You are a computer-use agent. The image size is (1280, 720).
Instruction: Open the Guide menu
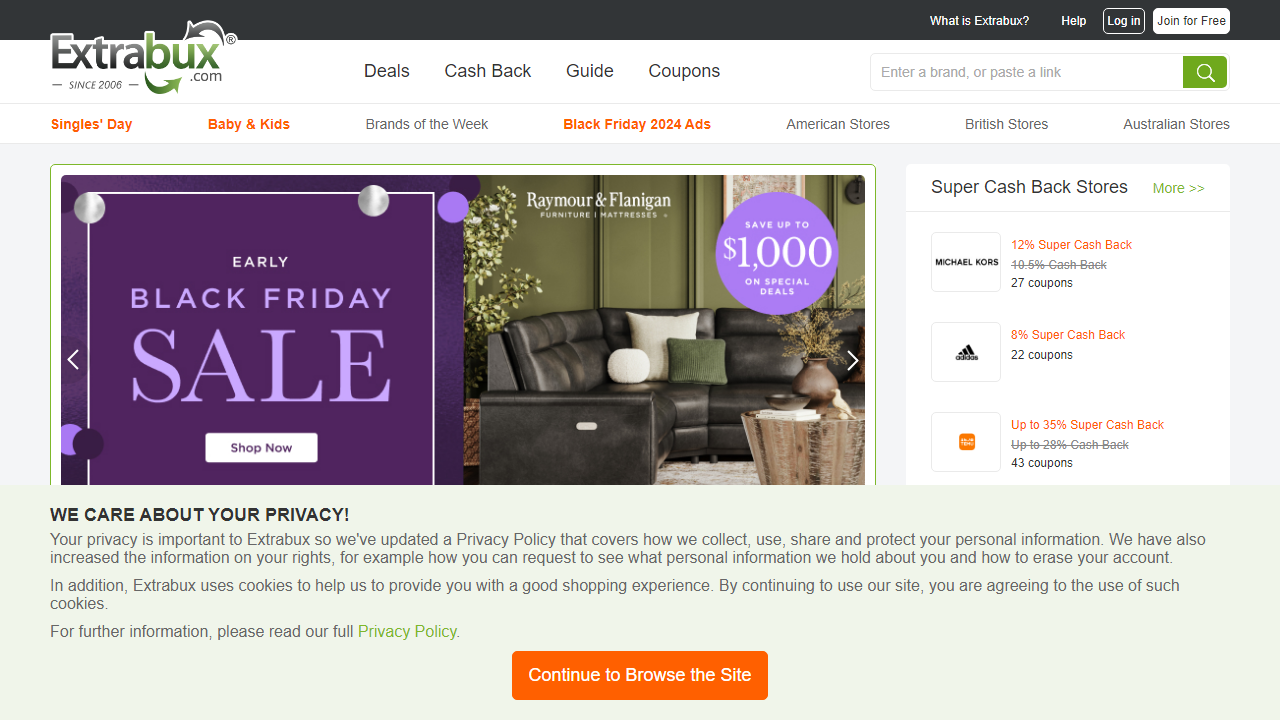590,71
